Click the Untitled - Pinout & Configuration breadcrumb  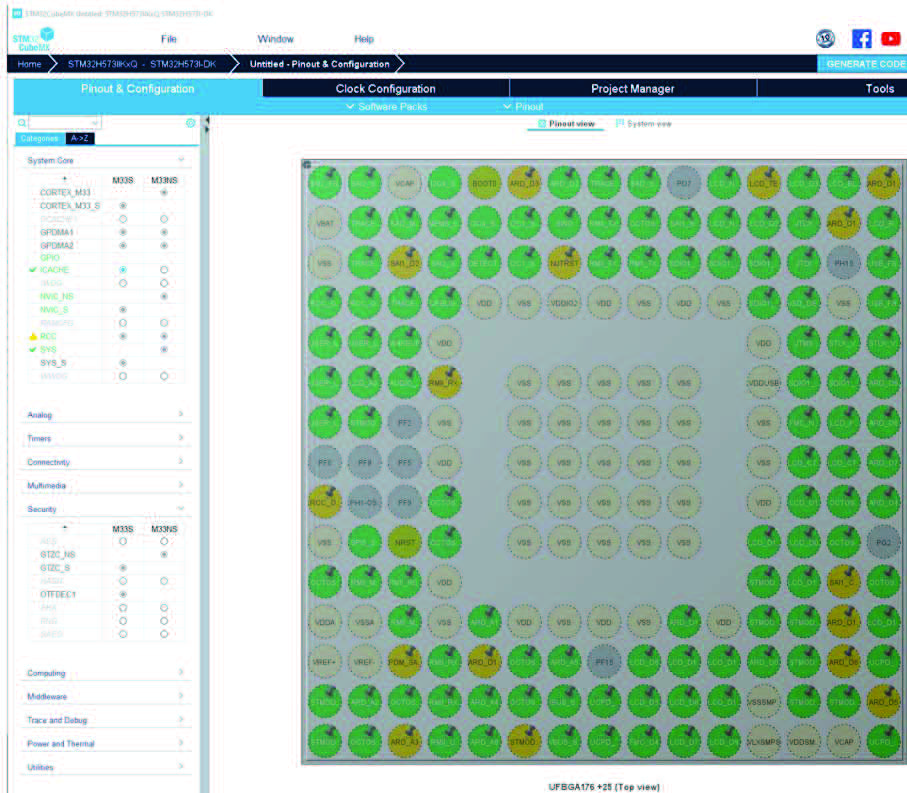tap(319, 64)
